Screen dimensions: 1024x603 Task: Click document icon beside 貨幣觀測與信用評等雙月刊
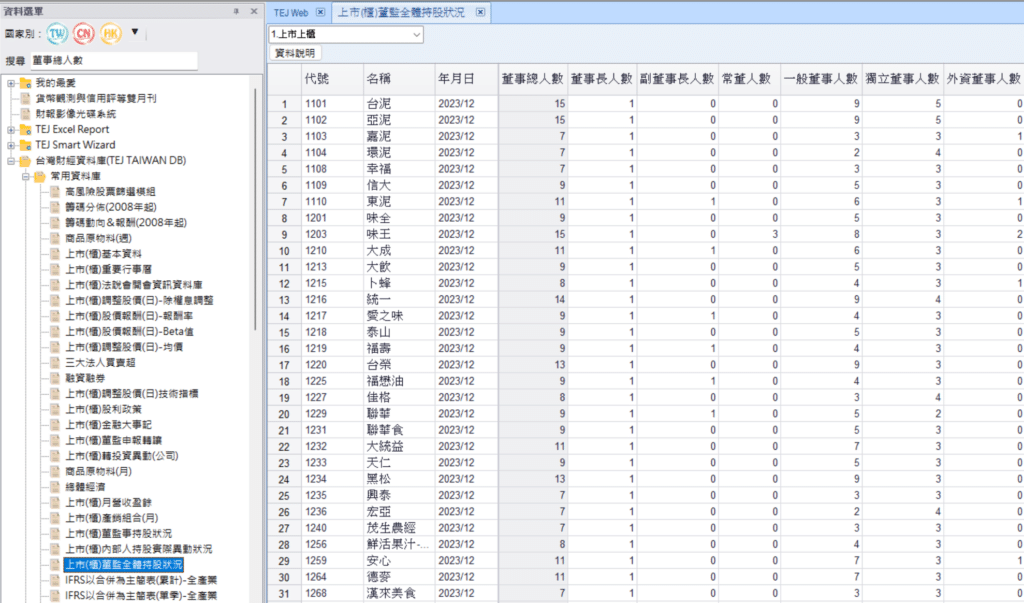click(25, 99)
